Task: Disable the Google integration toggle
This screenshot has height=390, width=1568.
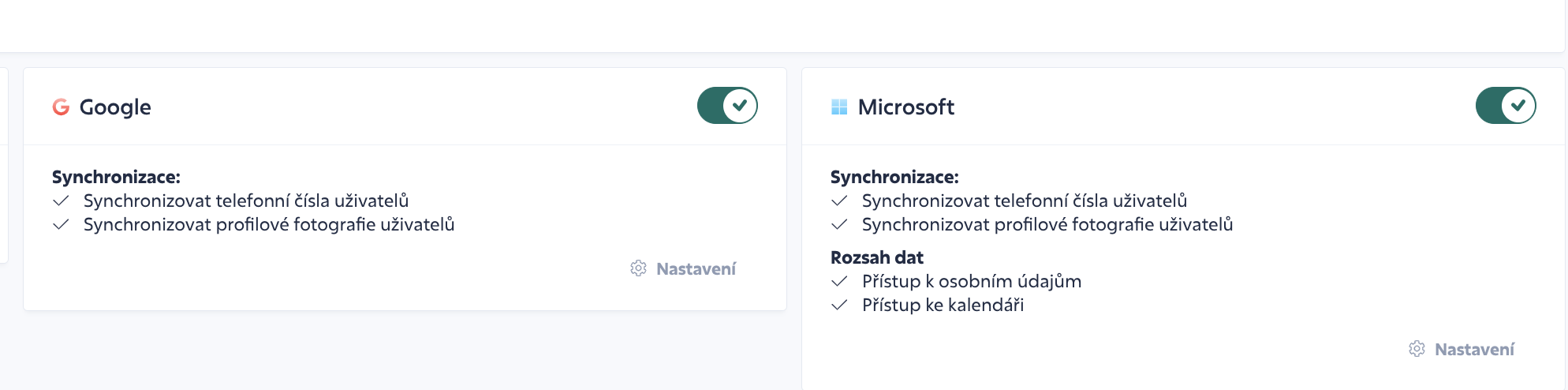Action: pos(727,106)
